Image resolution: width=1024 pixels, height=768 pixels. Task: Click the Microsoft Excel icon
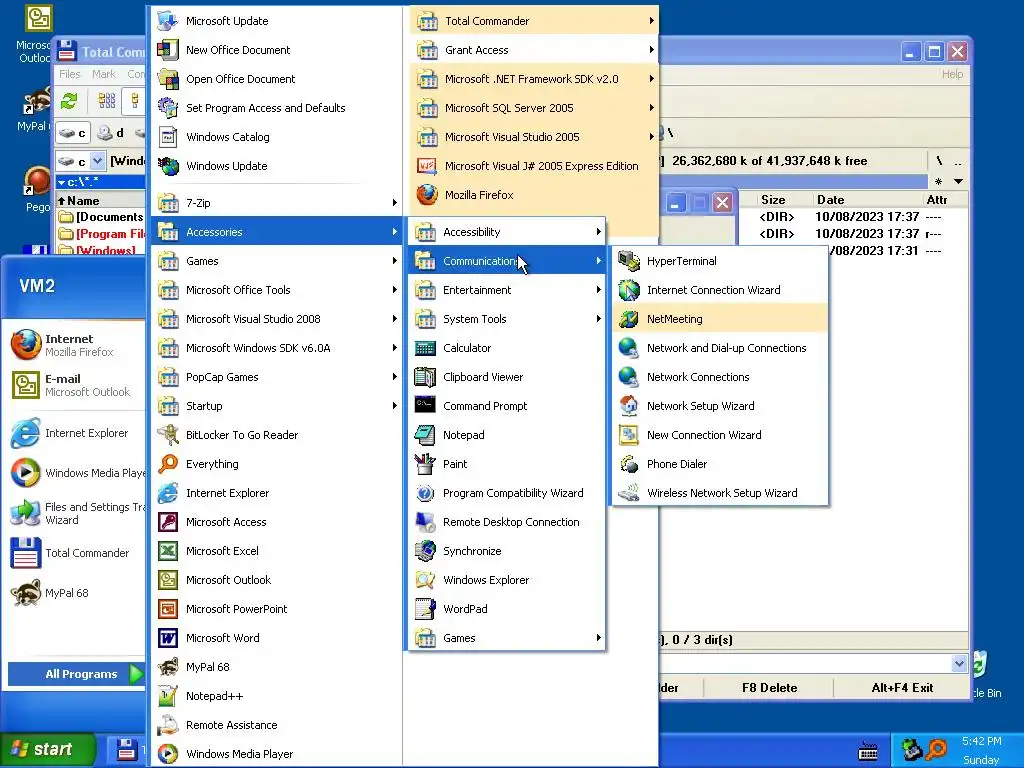(168, 551)
